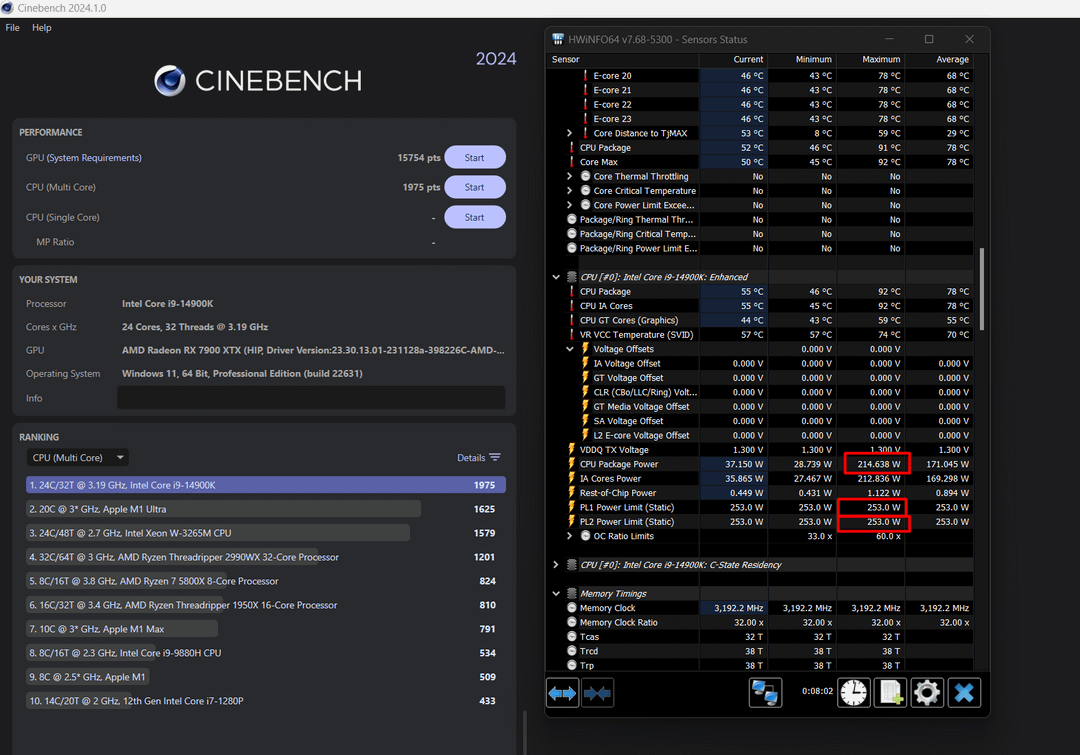This screenshot has height=755, width=1080.
Task: Start logging with the HWiNFO log file icon
Action: tap(890, 692)
